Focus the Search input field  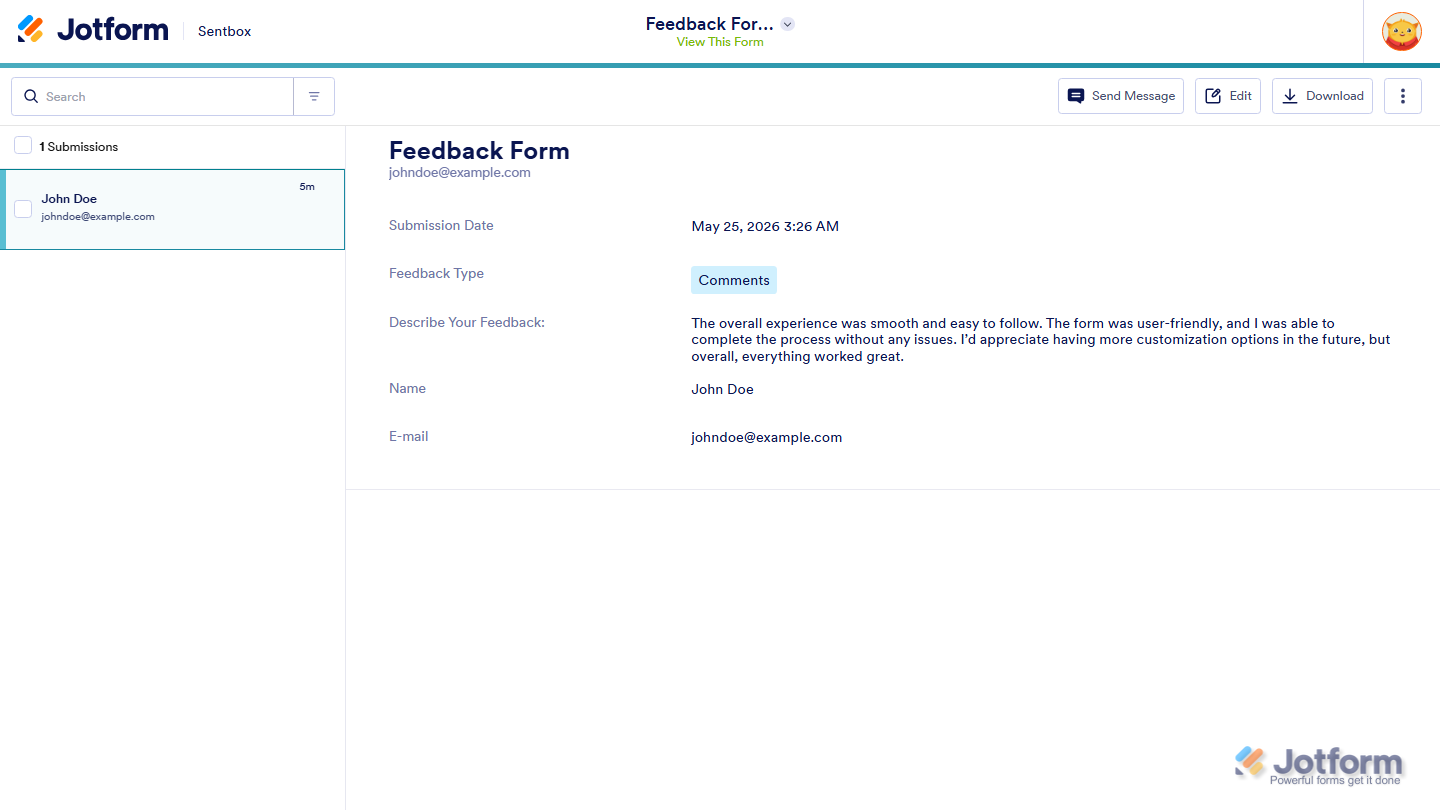(x=152, y=97)
